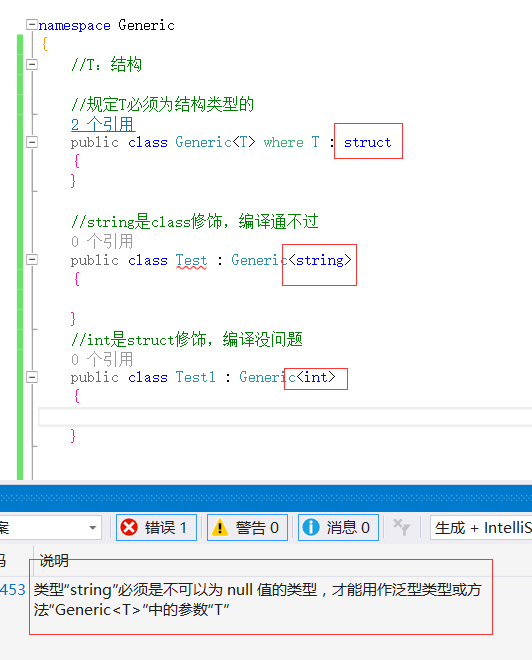Screen dimensions: 532x660
Task: Open 0 个引用 above class Test
Action: [102, 242]
